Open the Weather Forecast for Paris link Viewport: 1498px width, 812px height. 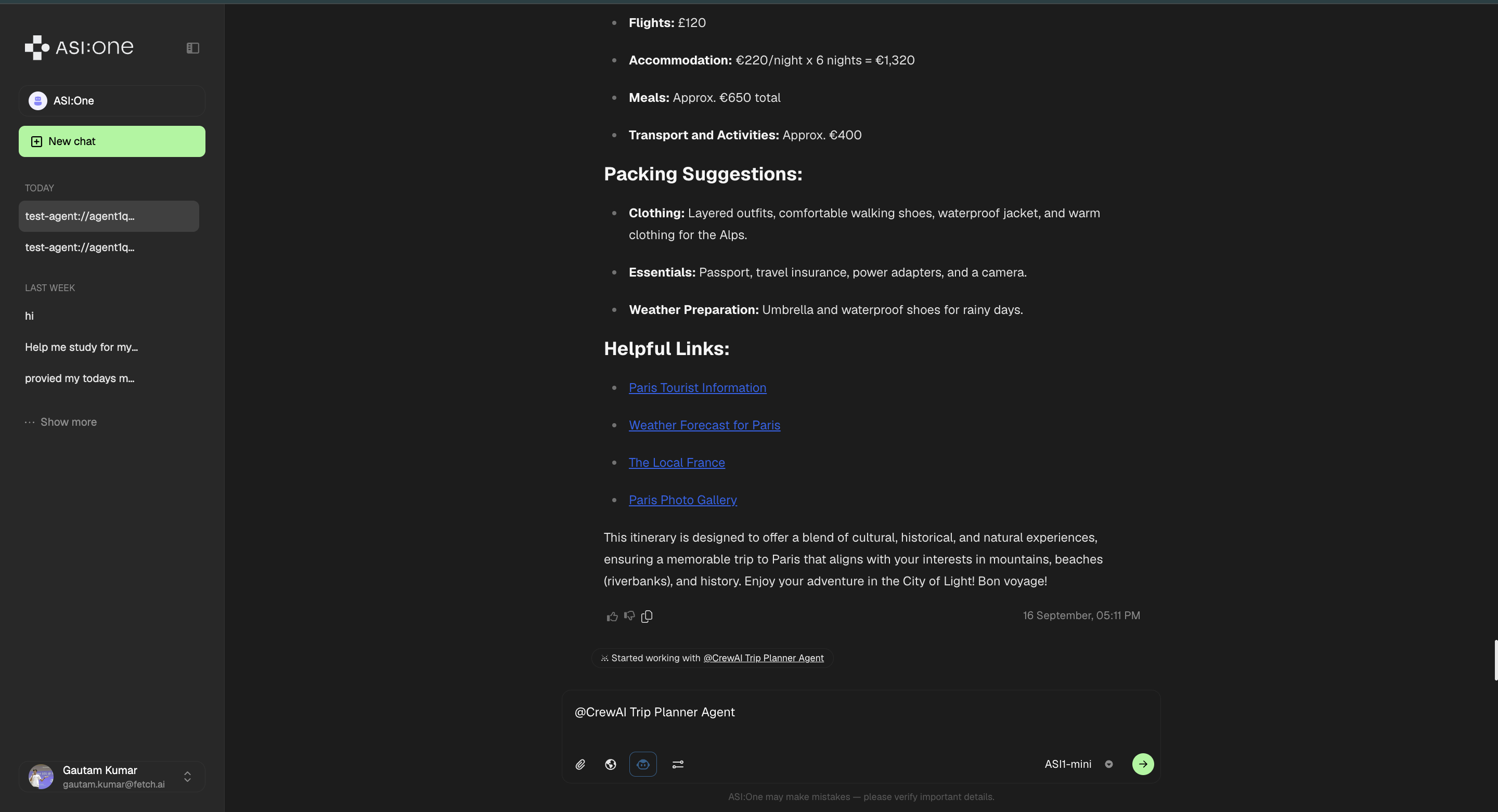point(704,425)
